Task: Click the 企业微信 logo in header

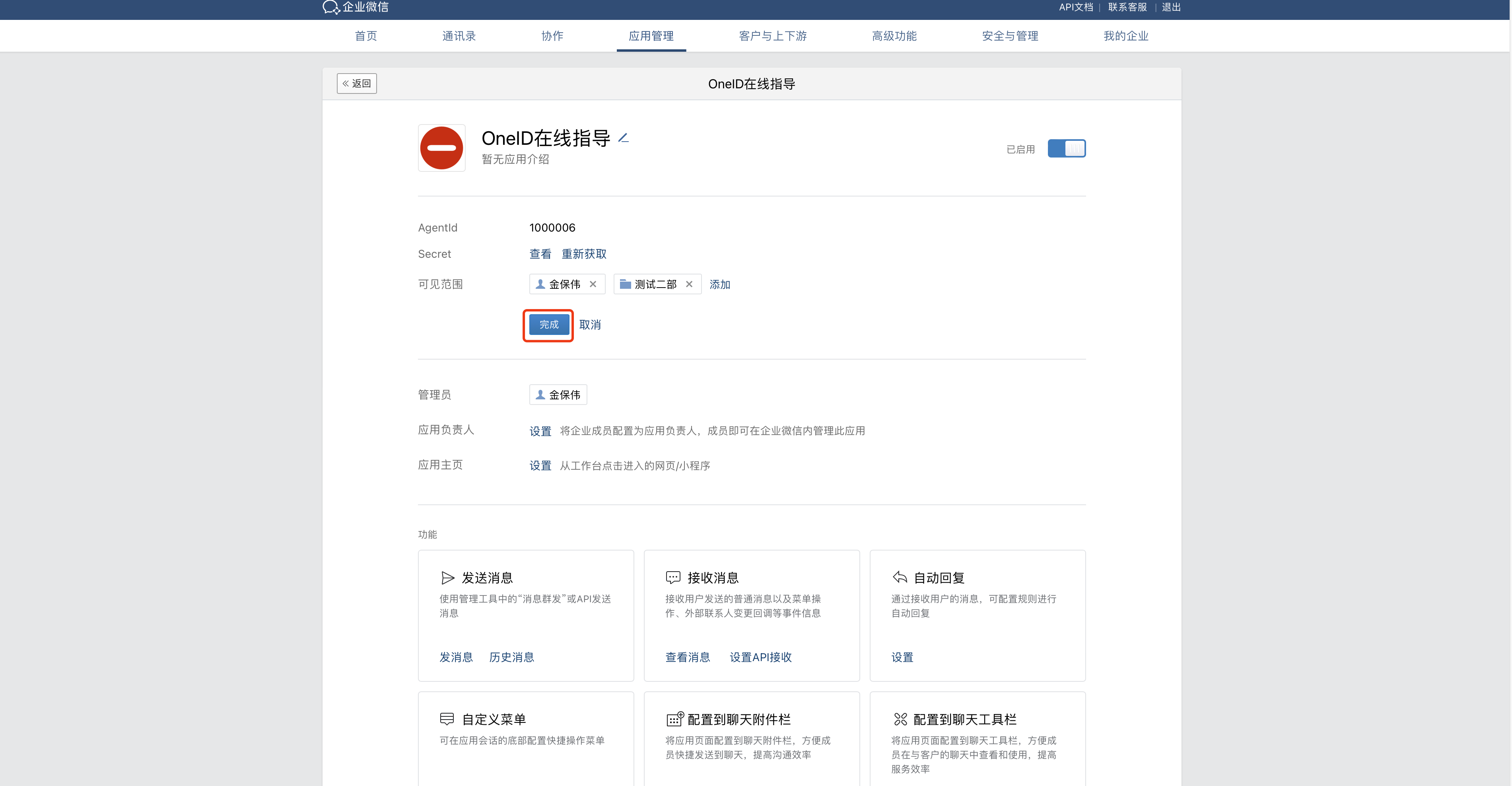Action: (x=356, y=7)
